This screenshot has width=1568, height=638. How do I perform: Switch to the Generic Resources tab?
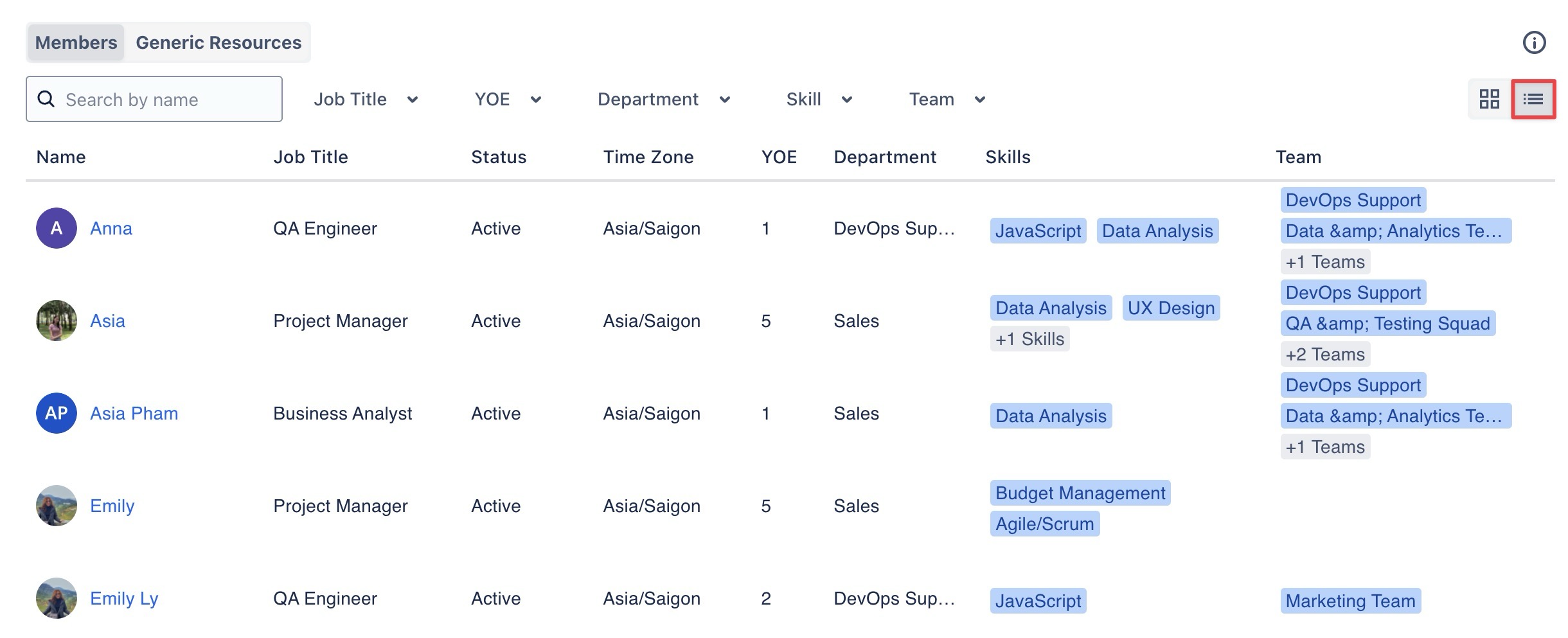click(x=218, y=43)
